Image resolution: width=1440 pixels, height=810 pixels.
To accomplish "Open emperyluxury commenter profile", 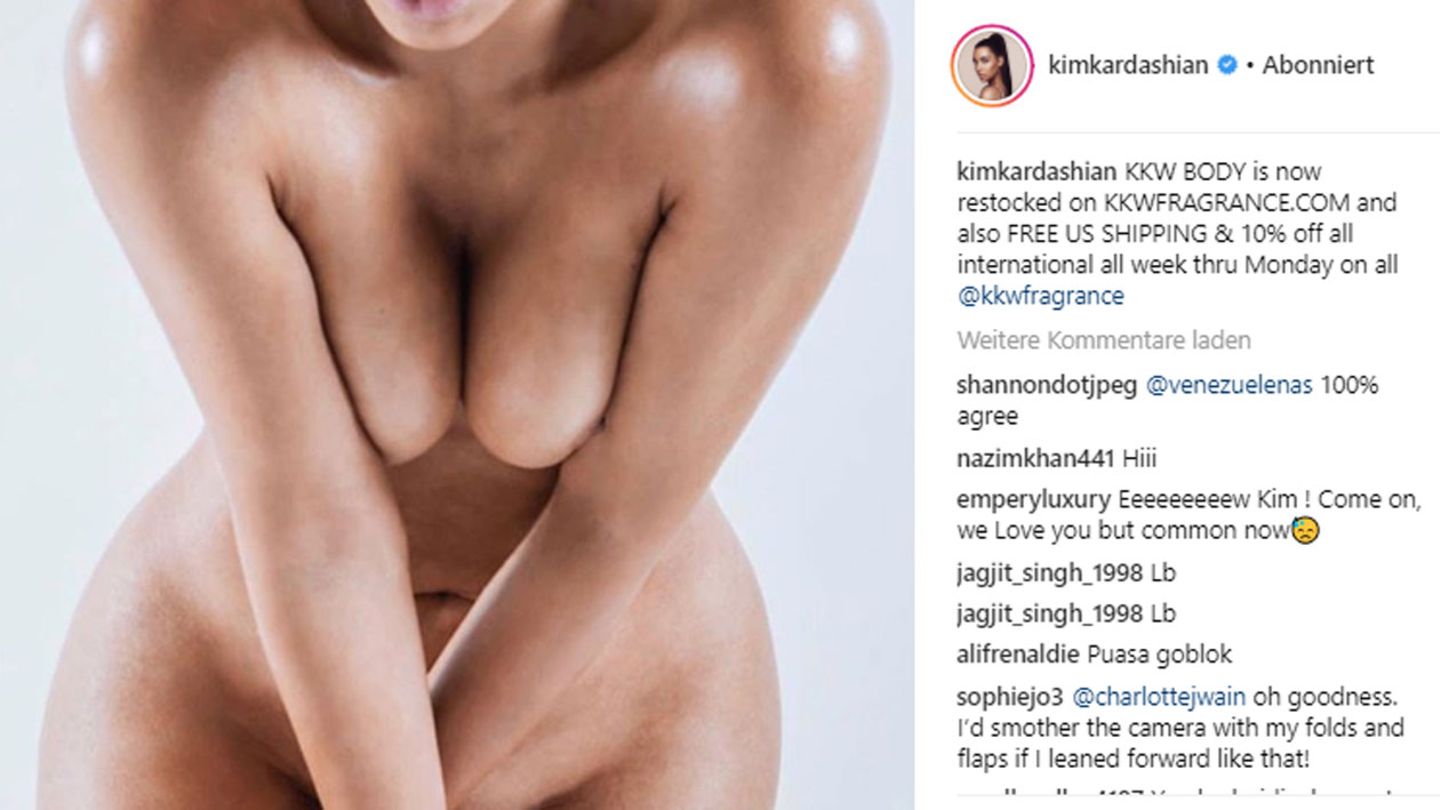I will (1033, 500).
